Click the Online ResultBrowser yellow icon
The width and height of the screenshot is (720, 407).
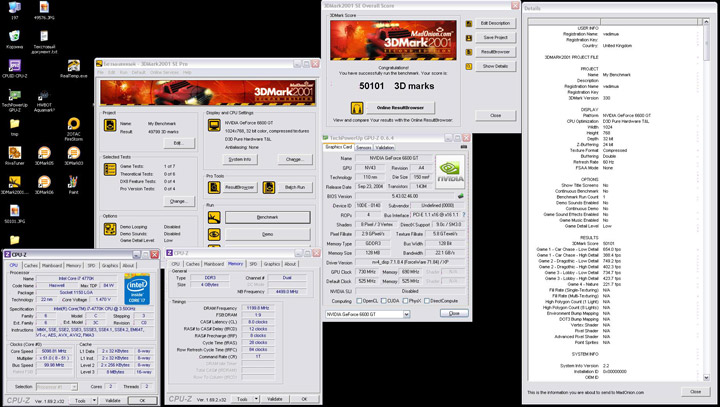tap(357, 108)
